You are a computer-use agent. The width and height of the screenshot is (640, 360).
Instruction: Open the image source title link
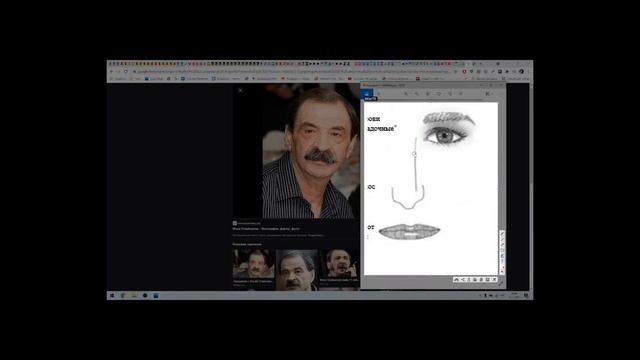coord(266,229)
